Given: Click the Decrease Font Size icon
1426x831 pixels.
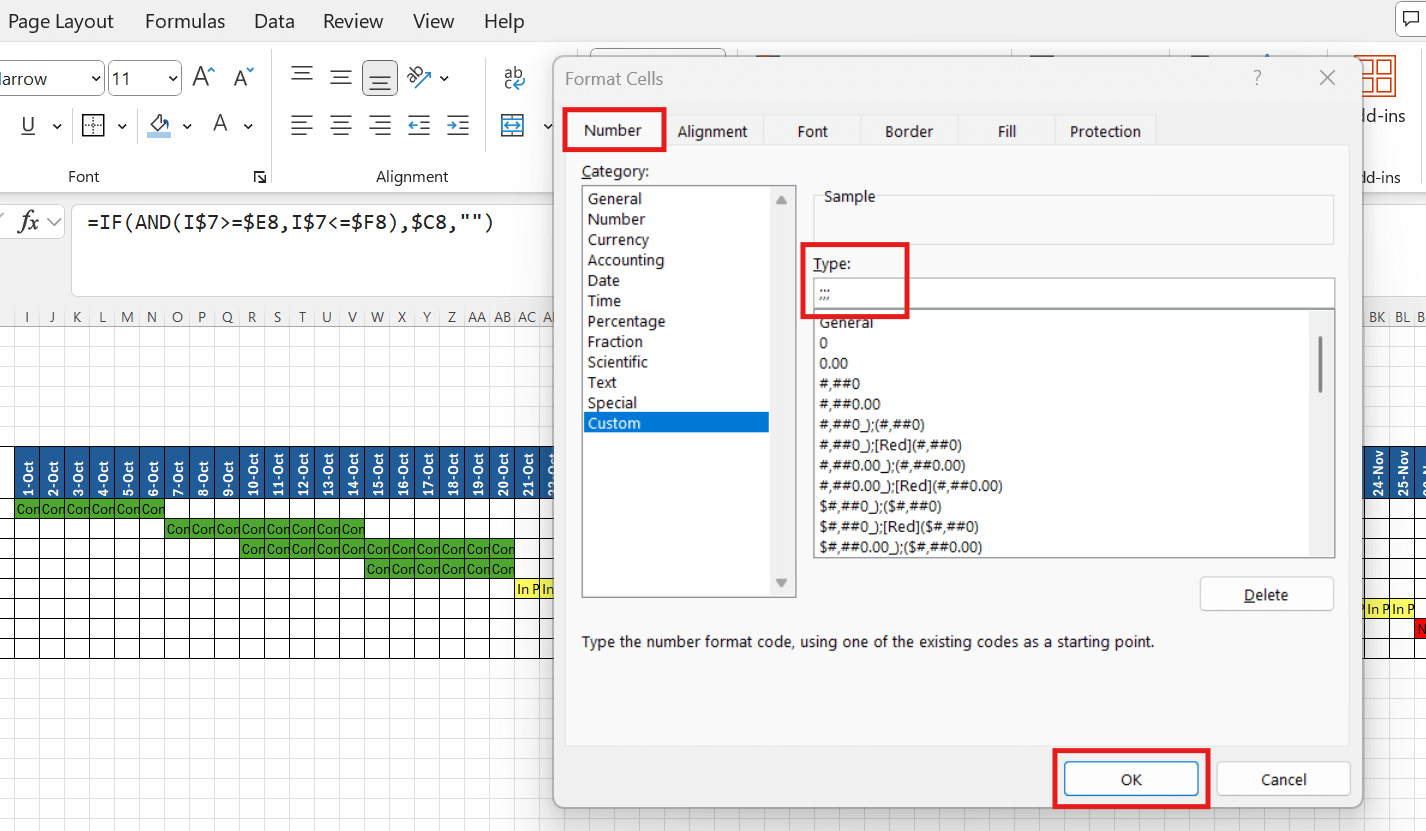Looking at the screenshot, I should (x=244, y=77).
